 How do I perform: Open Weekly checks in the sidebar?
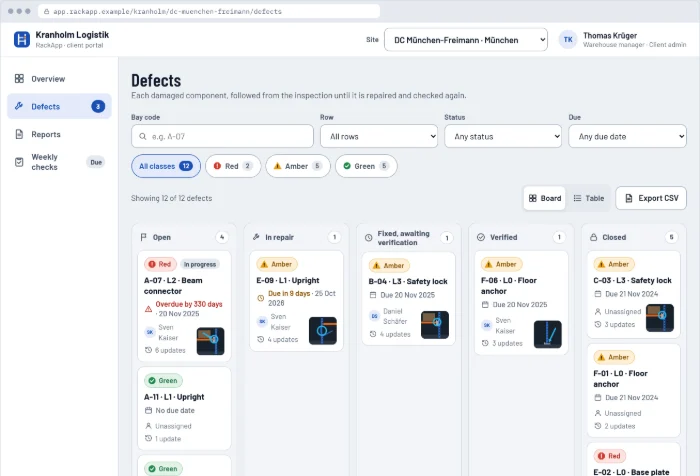coord(59,162)
